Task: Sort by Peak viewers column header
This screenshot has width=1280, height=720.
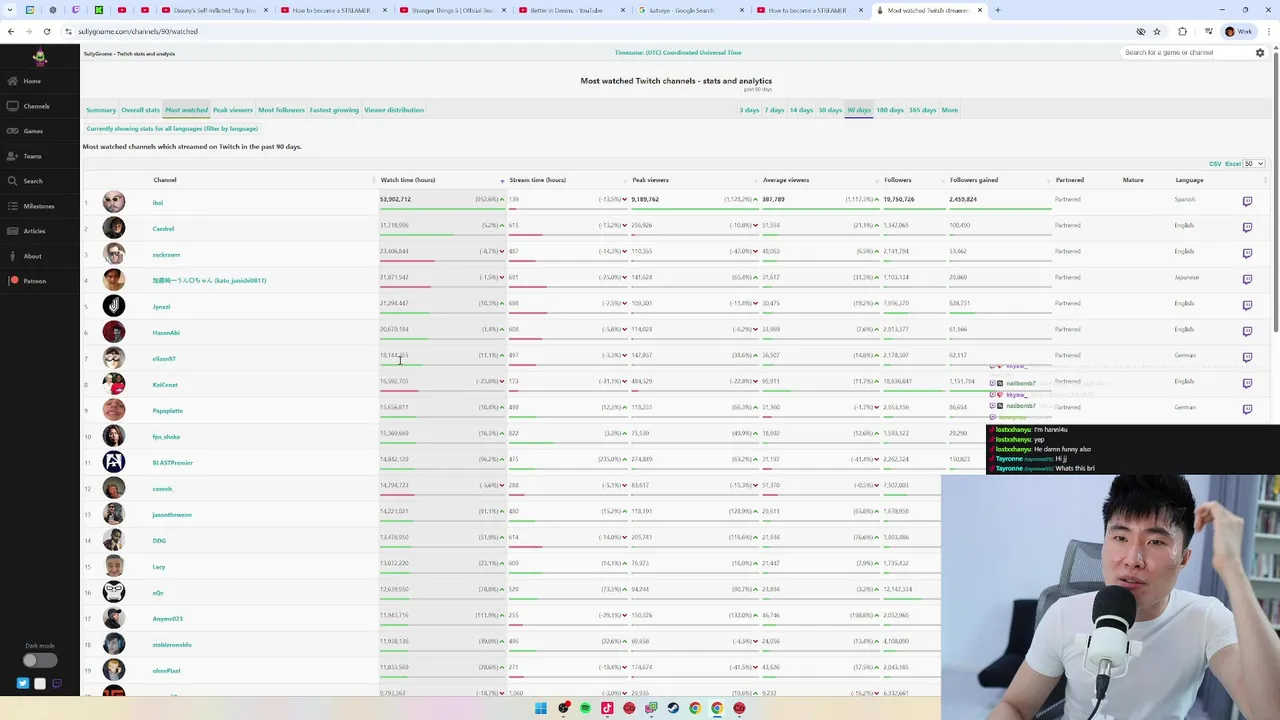Action: tap(650, 180)
